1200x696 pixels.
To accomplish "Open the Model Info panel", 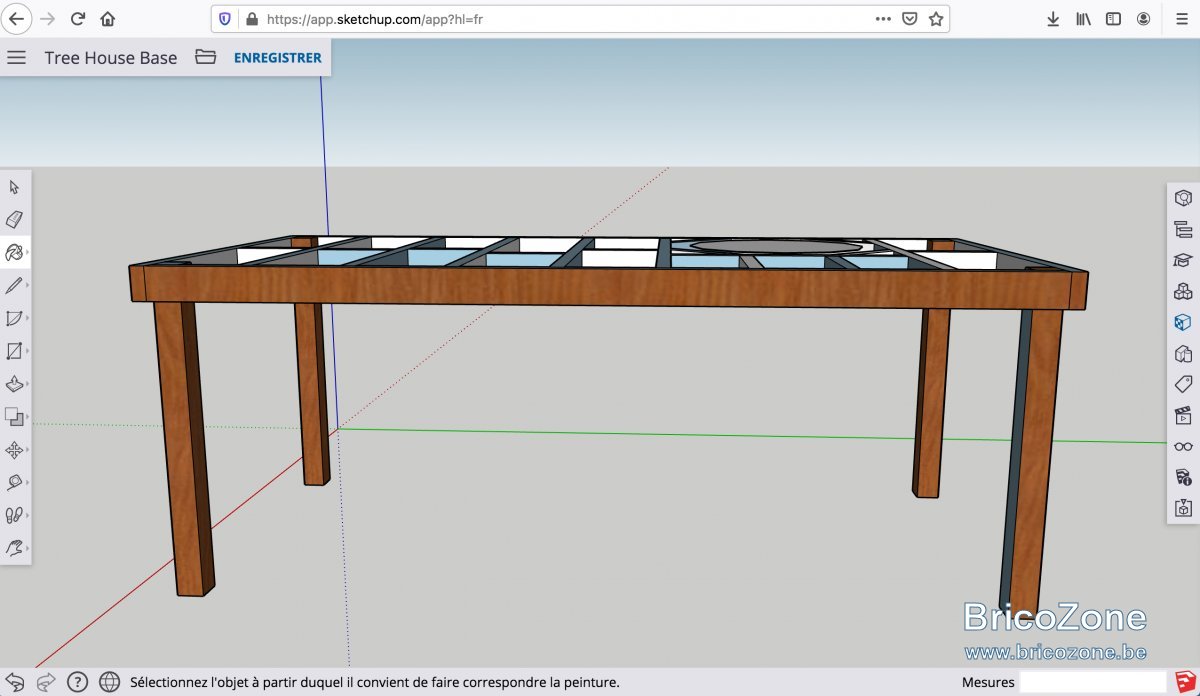I will [x=1183, y=477].
